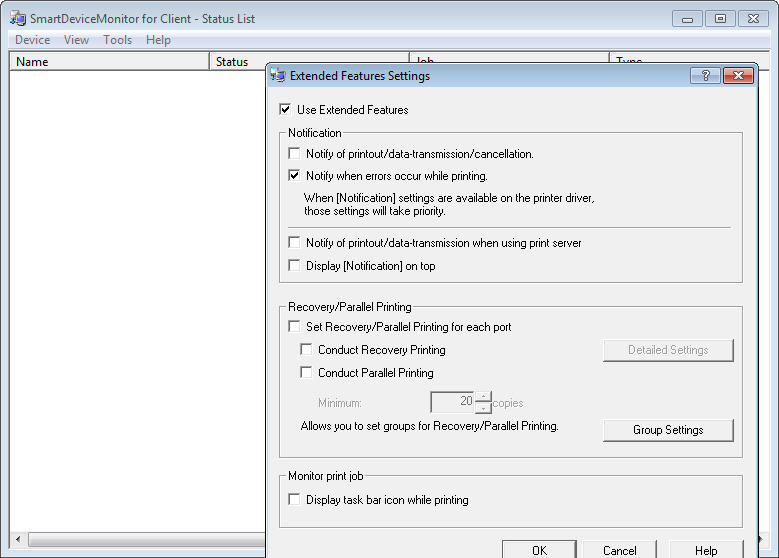Minimize the SmartDeviceMonitor main window
779x558 pixels.
coord(687,19)
